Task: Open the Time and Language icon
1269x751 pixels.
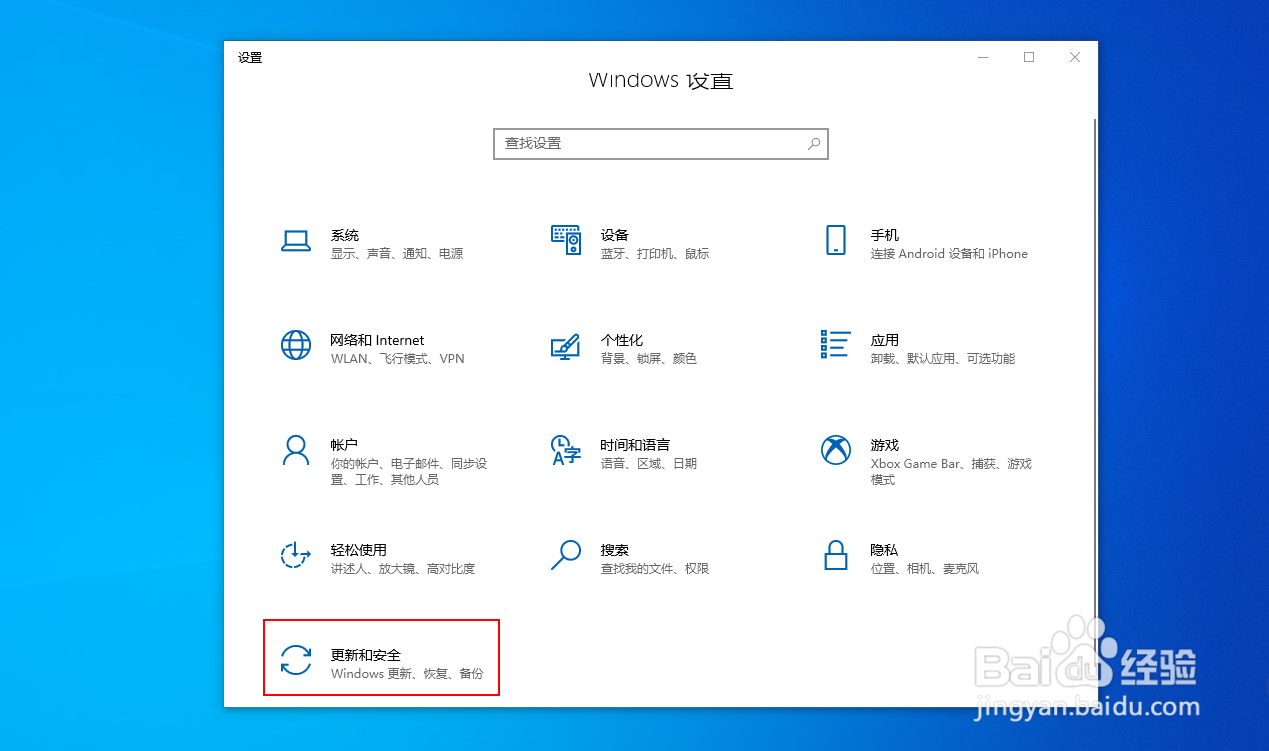Action: (x=566, y=450)
